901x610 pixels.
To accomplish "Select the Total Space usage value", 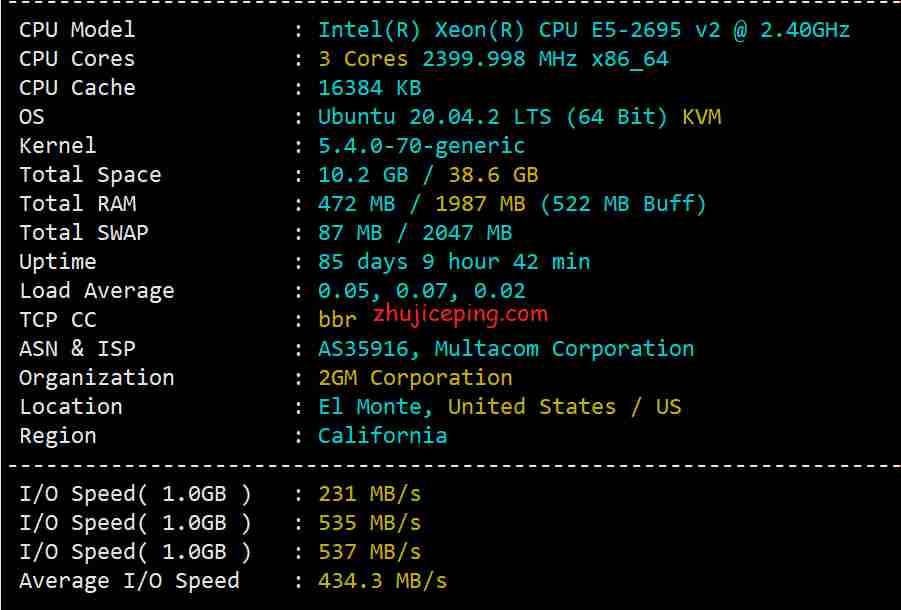I will coord(428,175).
